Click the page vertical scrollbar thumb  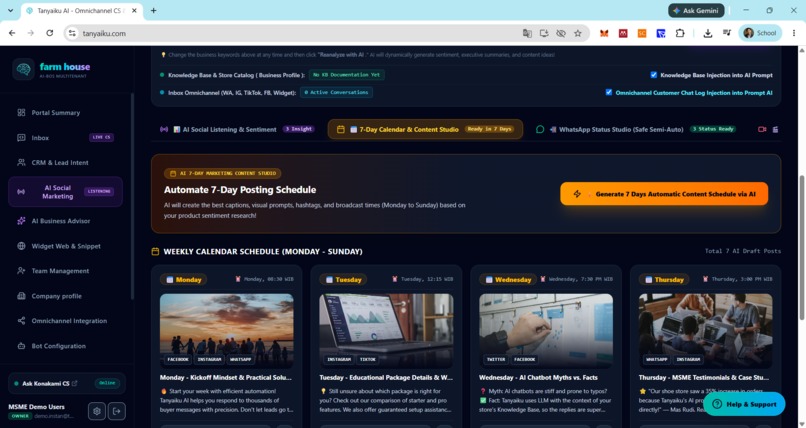pyautogui.click(x=801, y=248)
